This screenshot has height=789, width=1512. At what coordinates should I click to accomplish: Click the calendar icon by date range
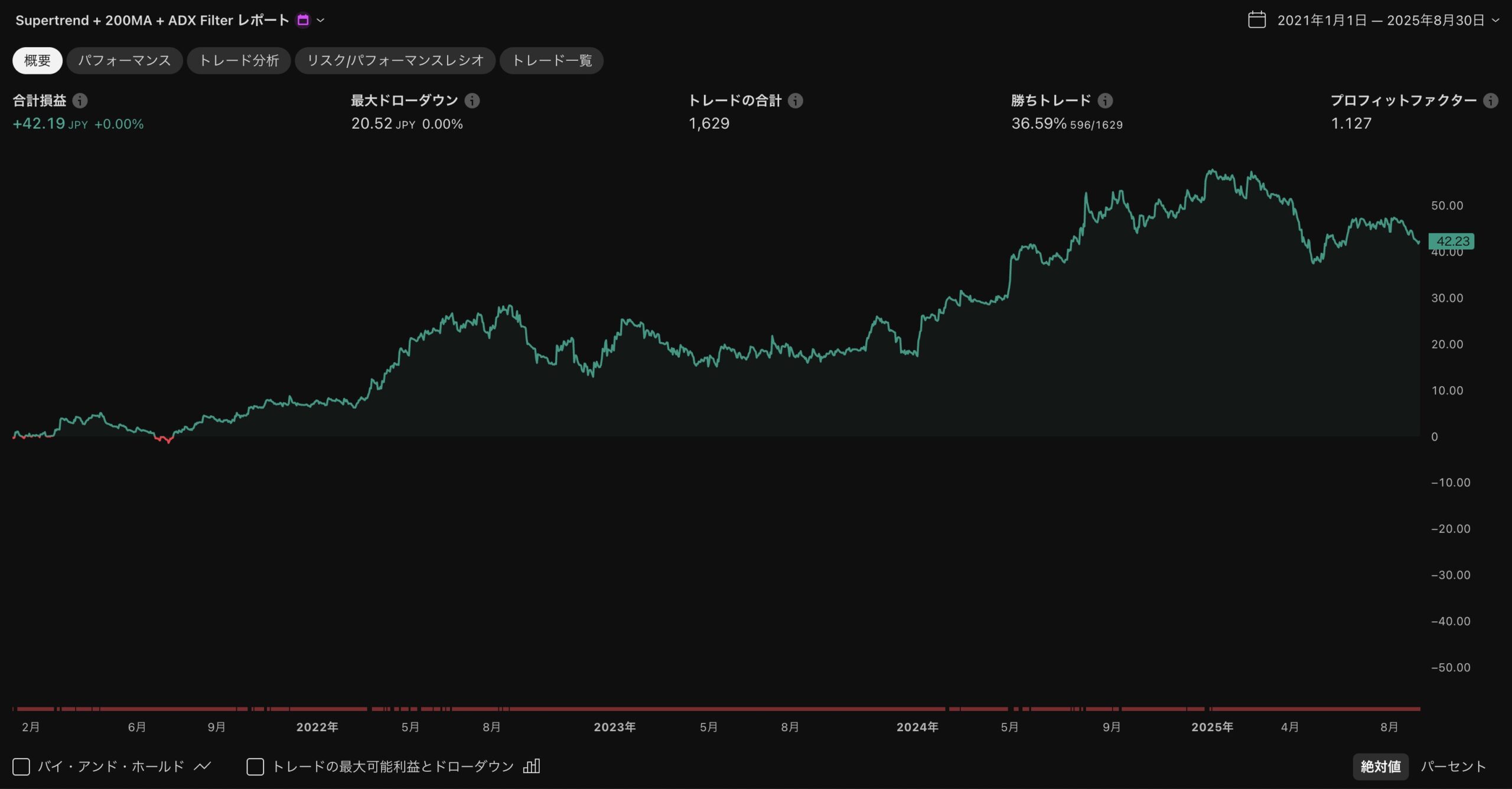click(1257, 20)
